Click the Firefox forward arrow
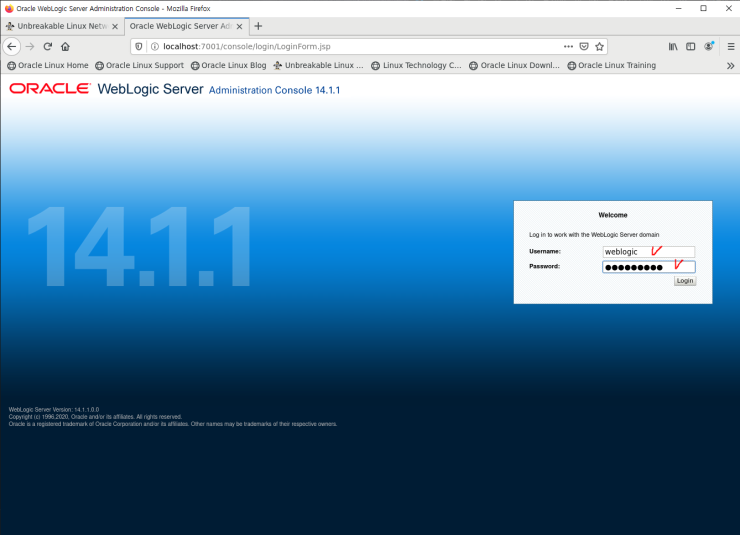The height and width of the screenshot is (535, 740). 30,46
